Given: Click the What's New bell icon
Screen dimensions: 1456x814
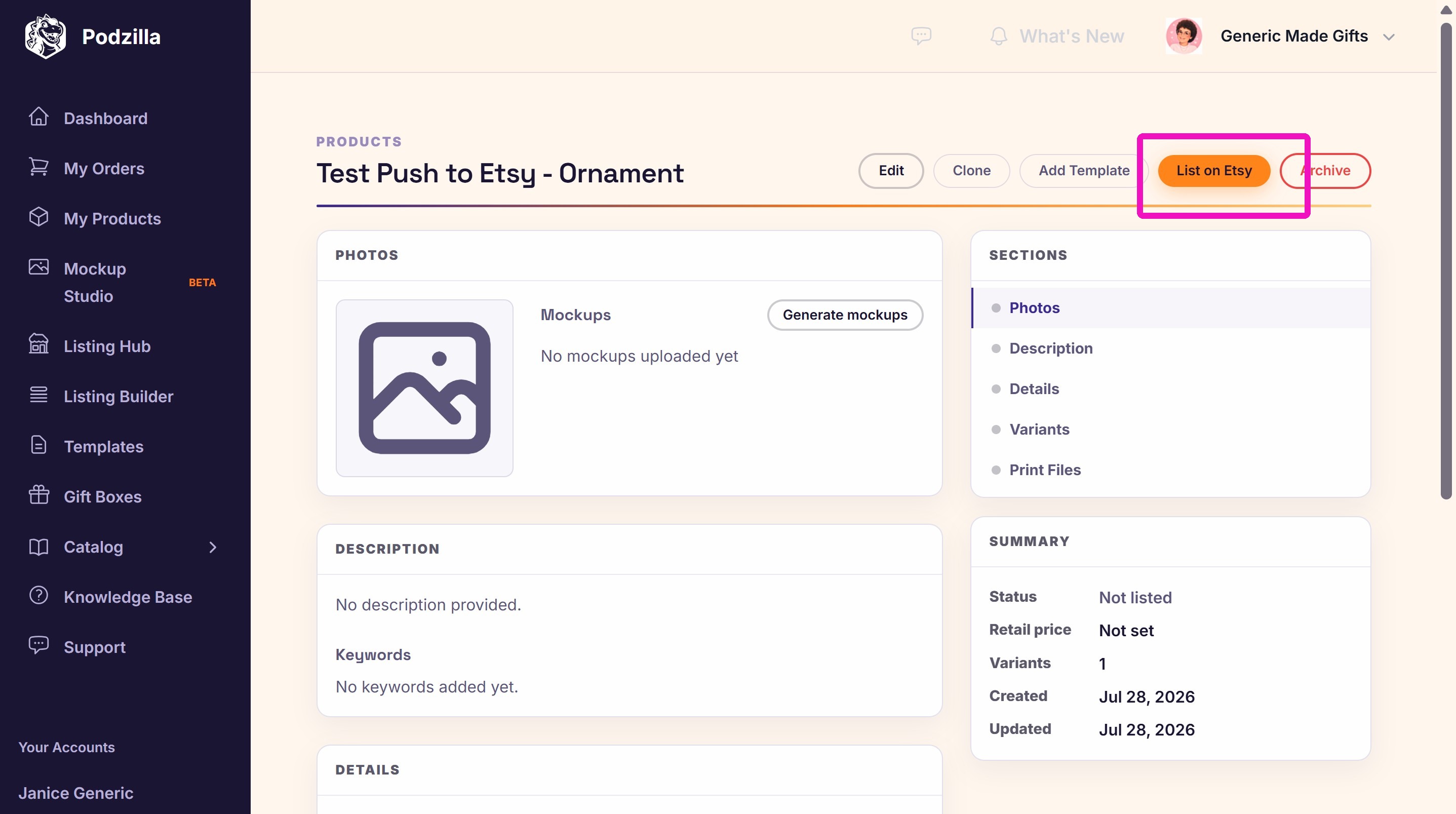Looking at the screenshot, I should pyautogui.click(x=999, y=36).
